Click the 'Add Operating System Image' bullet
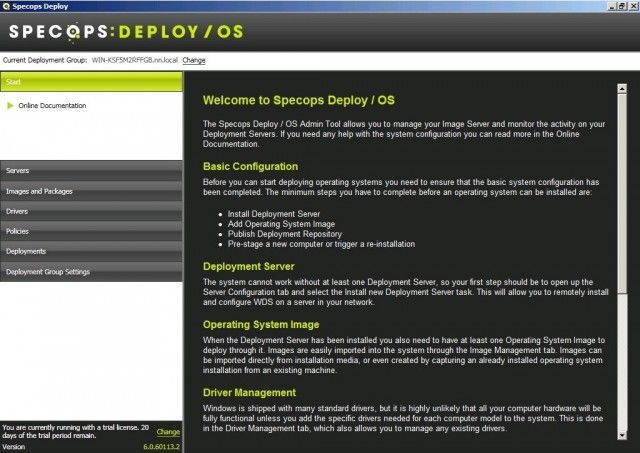640x453 pixels. 281,224
